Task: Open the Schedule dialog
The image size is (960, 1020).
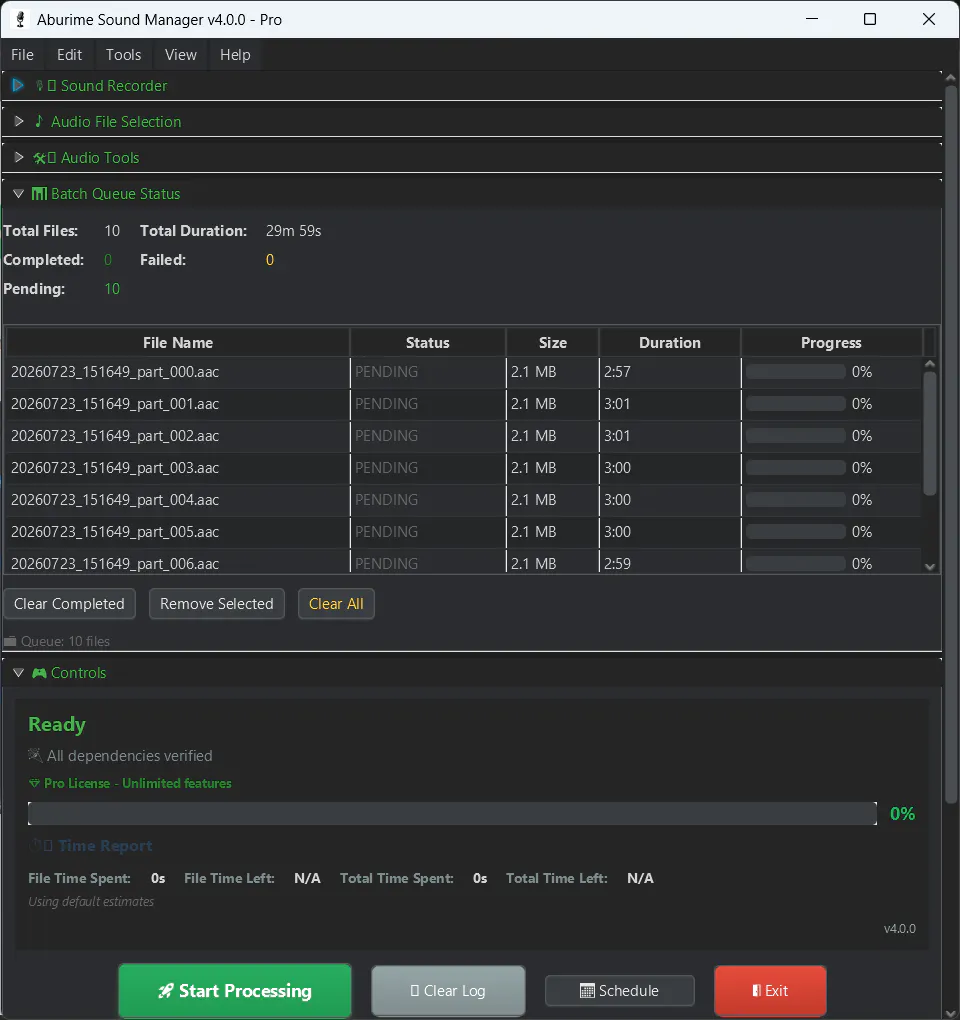Action: point(620,991)
